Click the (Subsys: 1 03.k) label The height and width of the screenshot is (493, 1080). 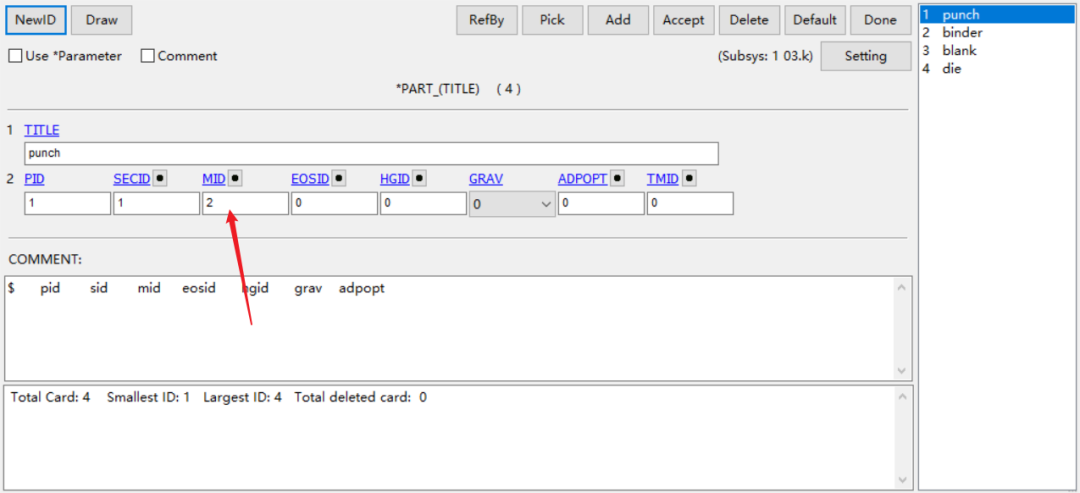[x=765, y=56]
